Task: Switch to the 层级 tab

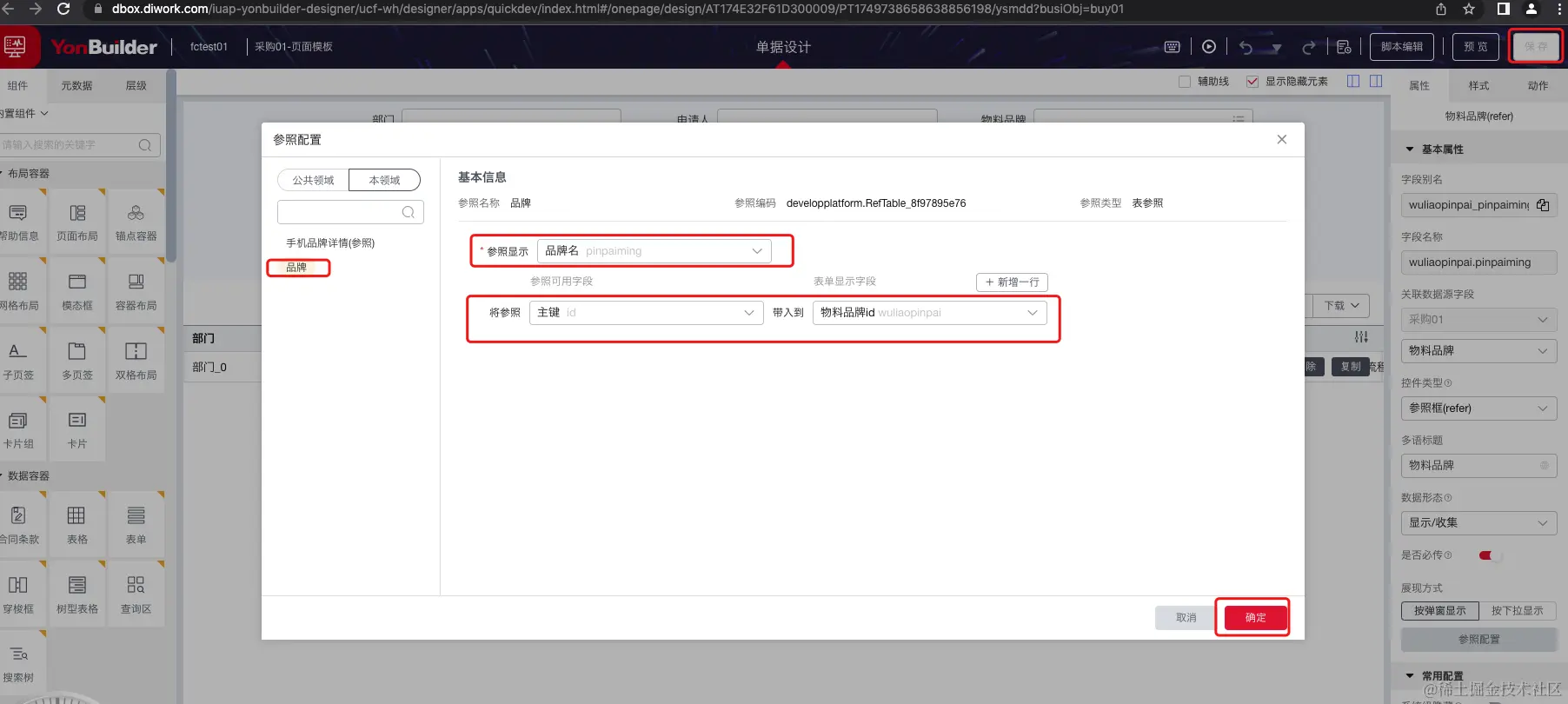Action: [136, 86]
